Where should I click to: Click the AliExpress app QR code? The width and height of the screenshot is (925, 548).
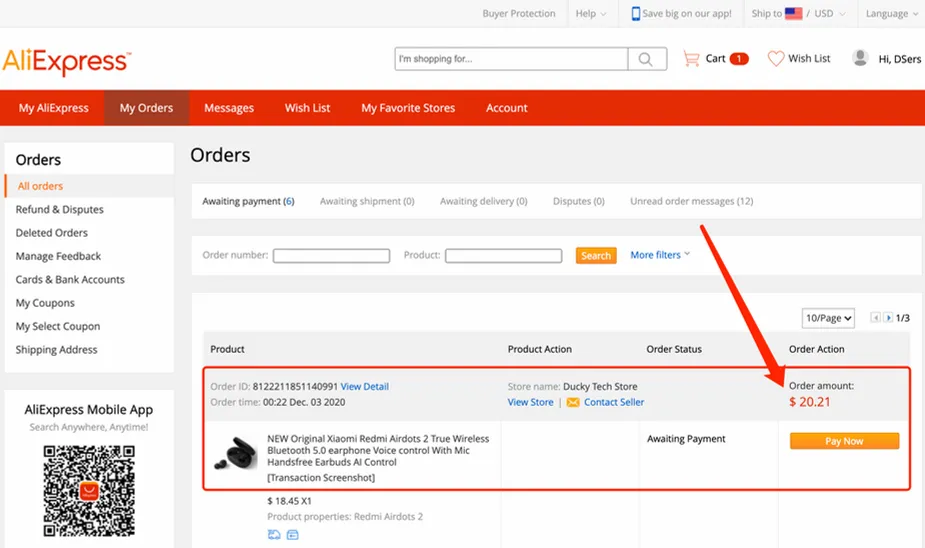[89, 491]
